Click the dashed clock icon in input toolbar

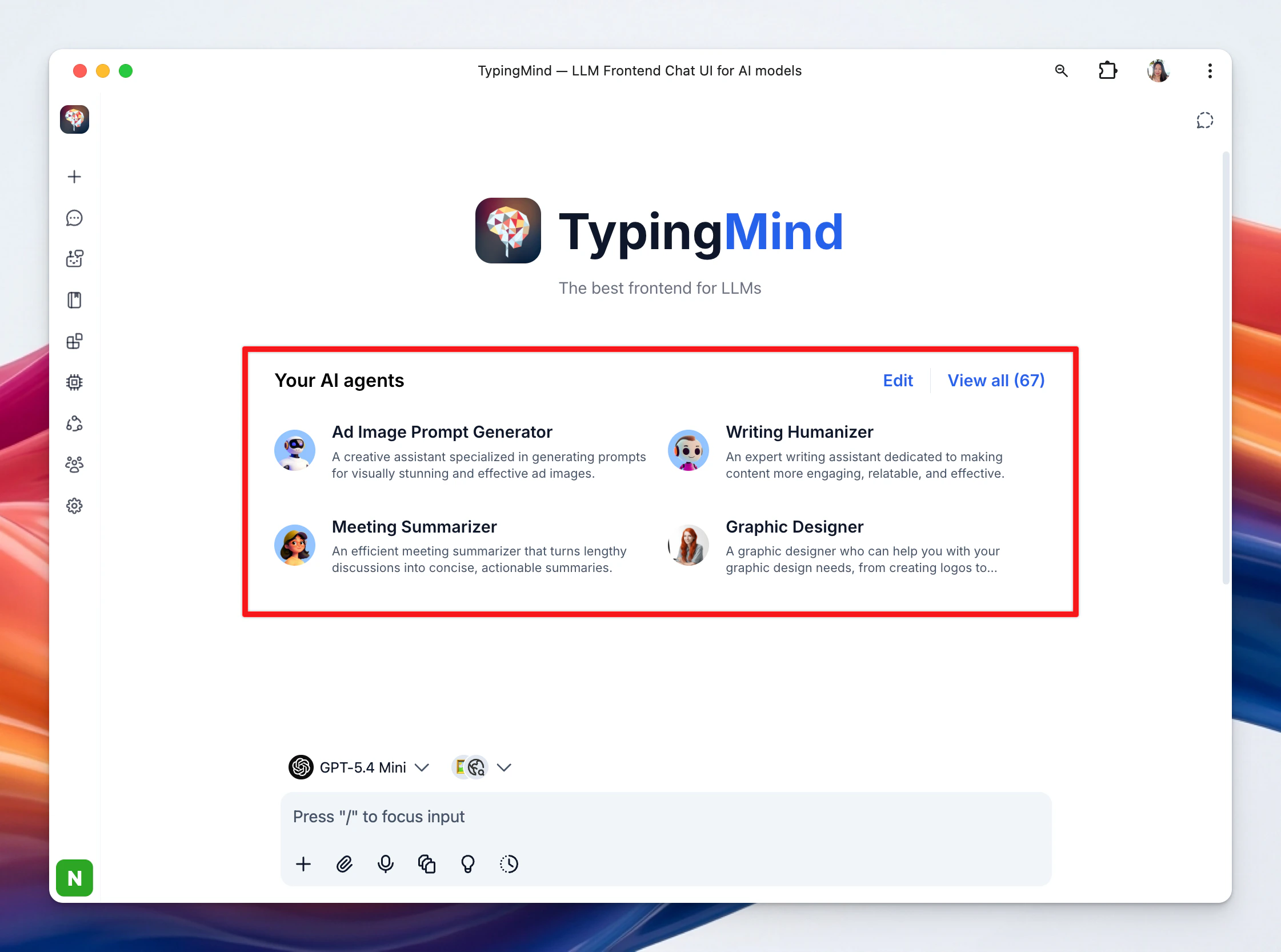(509, 864)
